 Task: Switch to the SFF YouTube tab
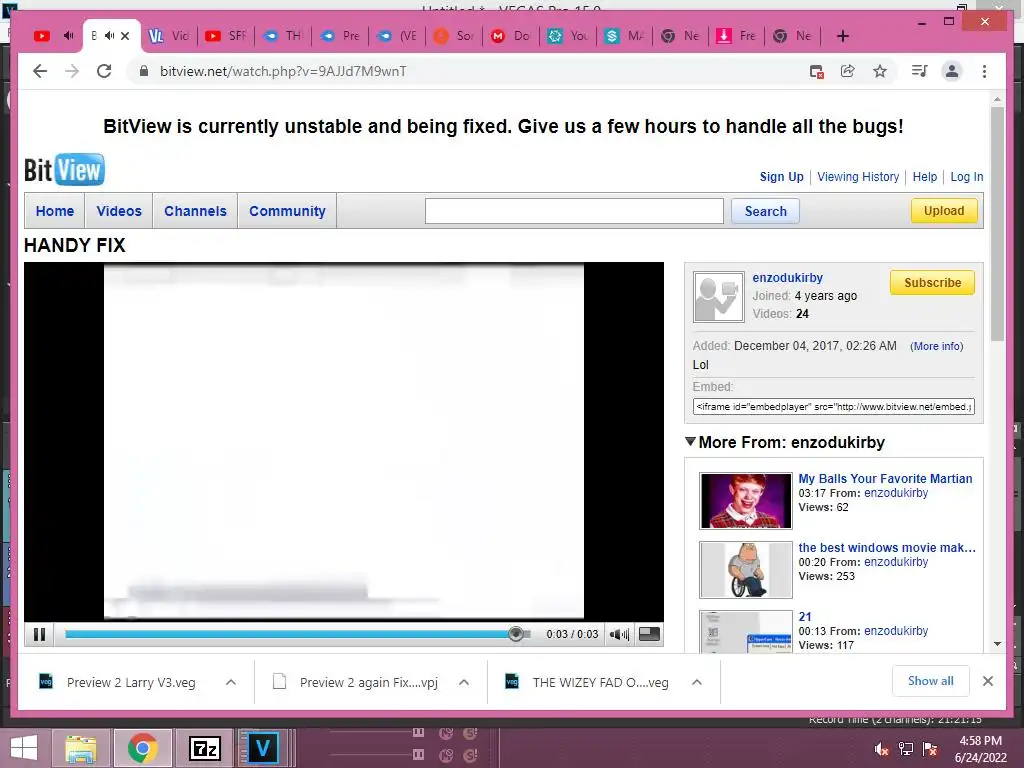pyautogui.click(x=225, y=36)
